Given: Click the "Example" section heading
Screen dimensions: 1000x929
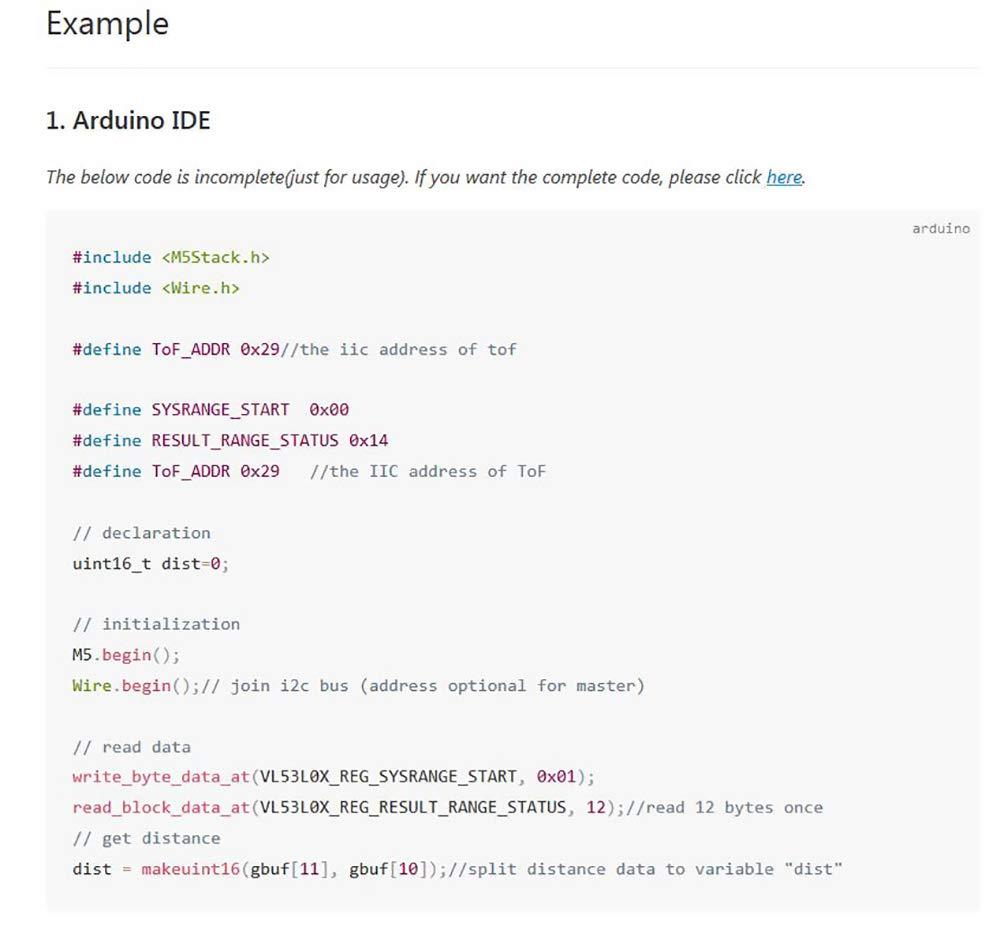Looking at the screenshot, I should [x=108, y=24].
